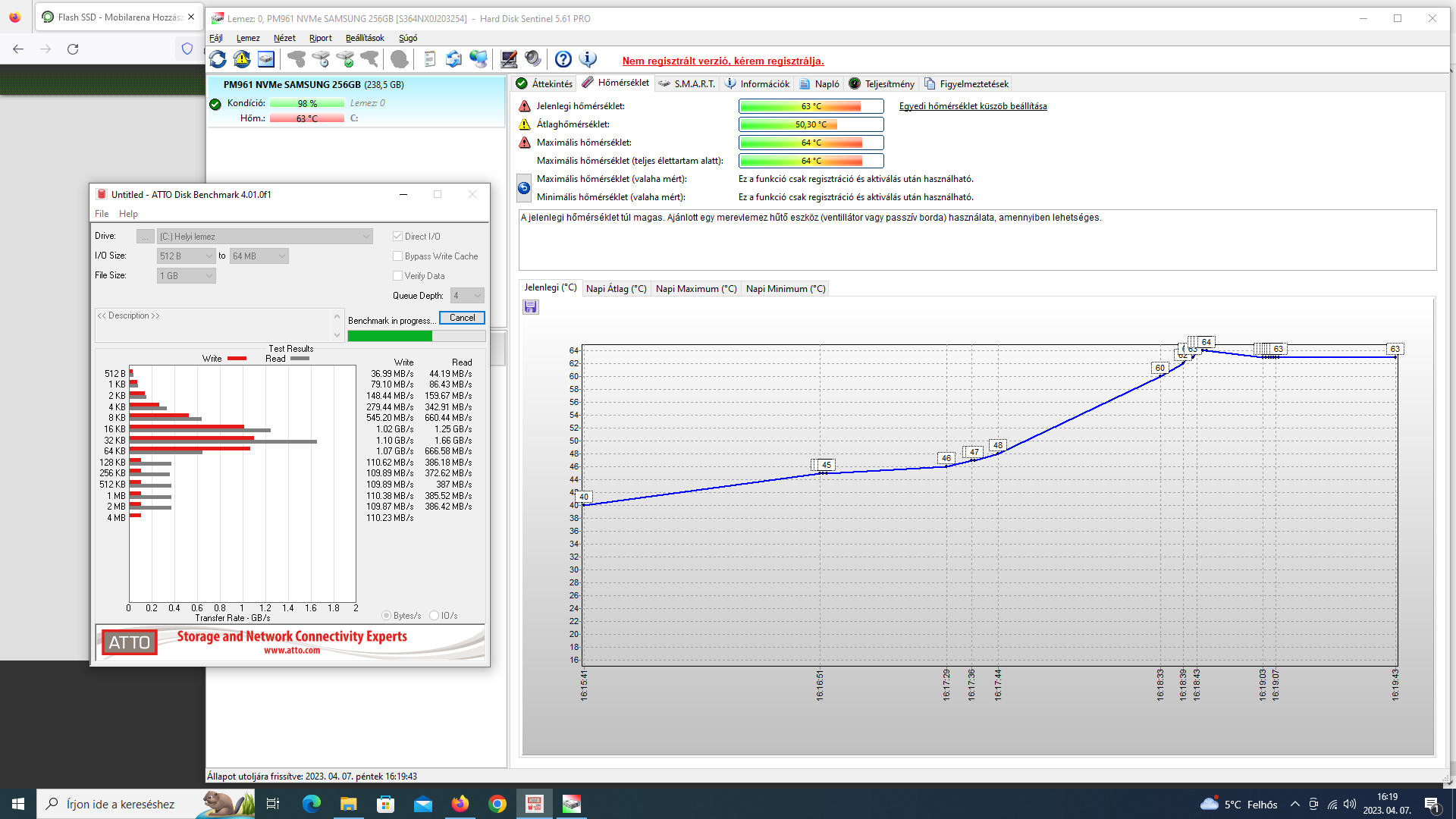Open the configuration icon with screwdriver

(x=509, y=59)
